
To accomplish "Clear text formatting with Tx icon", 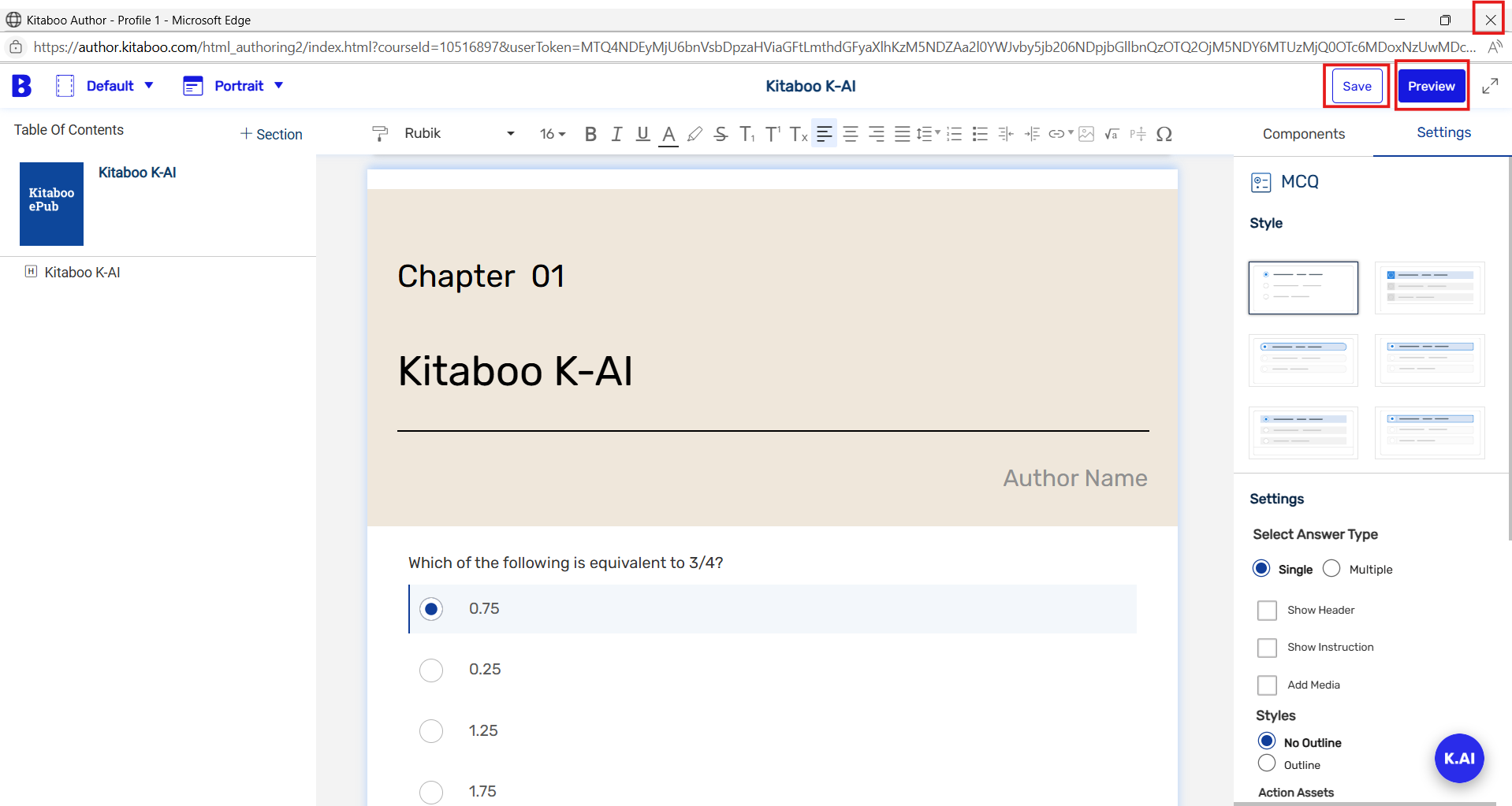I will tap(799, 134).
